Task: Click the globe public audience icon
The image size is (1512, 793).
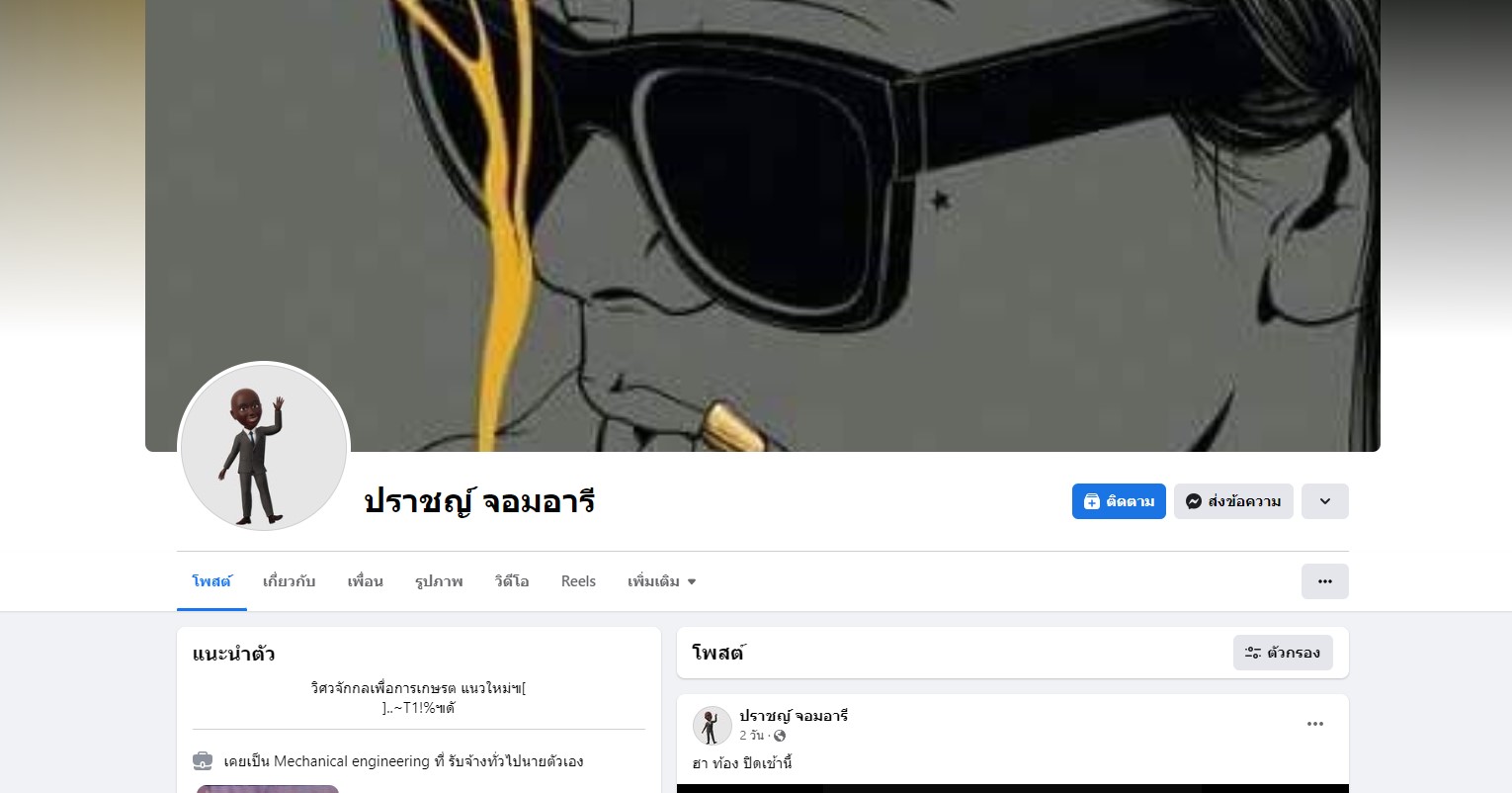Action: click(x=780, y=736)
